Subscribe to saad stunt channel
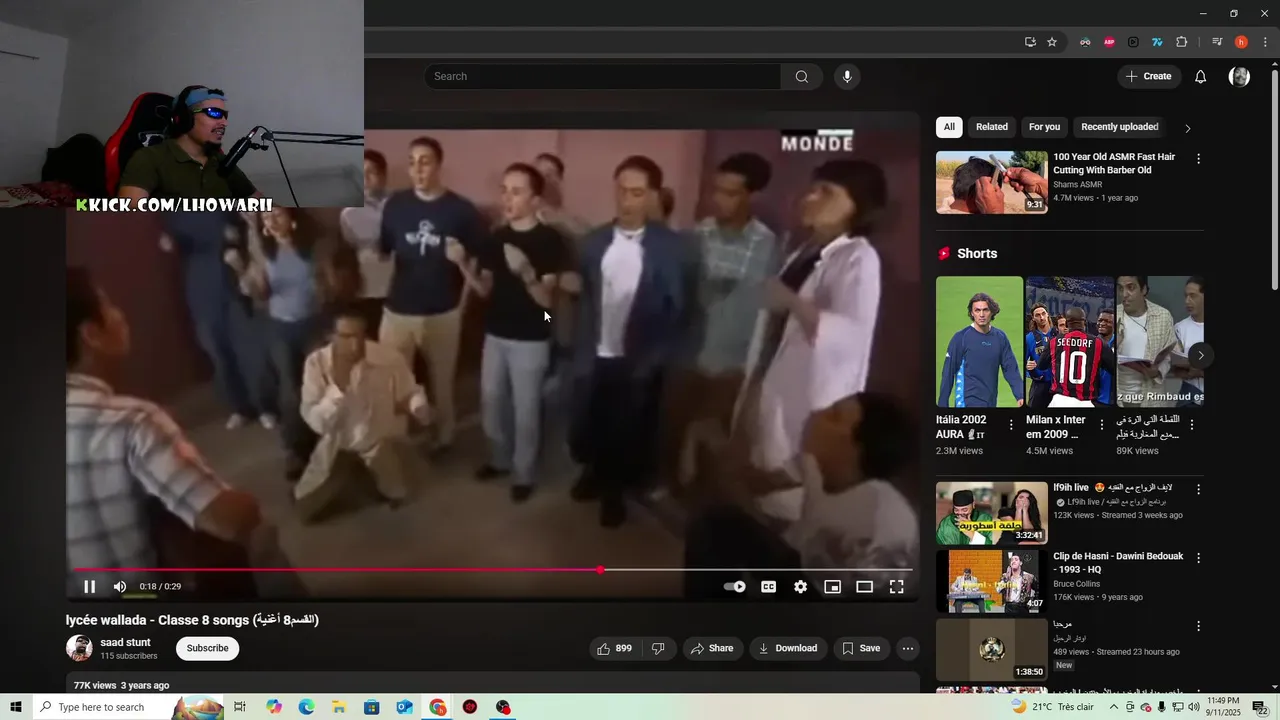 tap(208, 648)
